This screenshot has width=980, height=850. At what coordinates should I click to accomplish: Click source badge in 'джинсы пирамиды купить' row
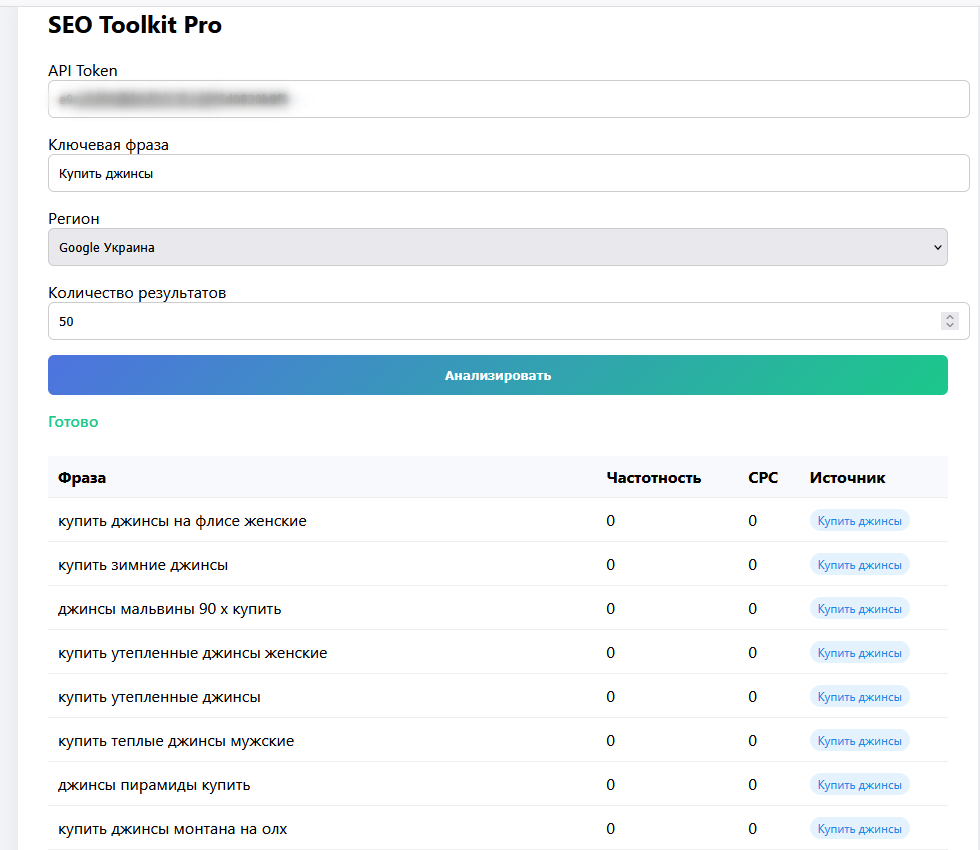pyautogui.click(x=859, y=785)
